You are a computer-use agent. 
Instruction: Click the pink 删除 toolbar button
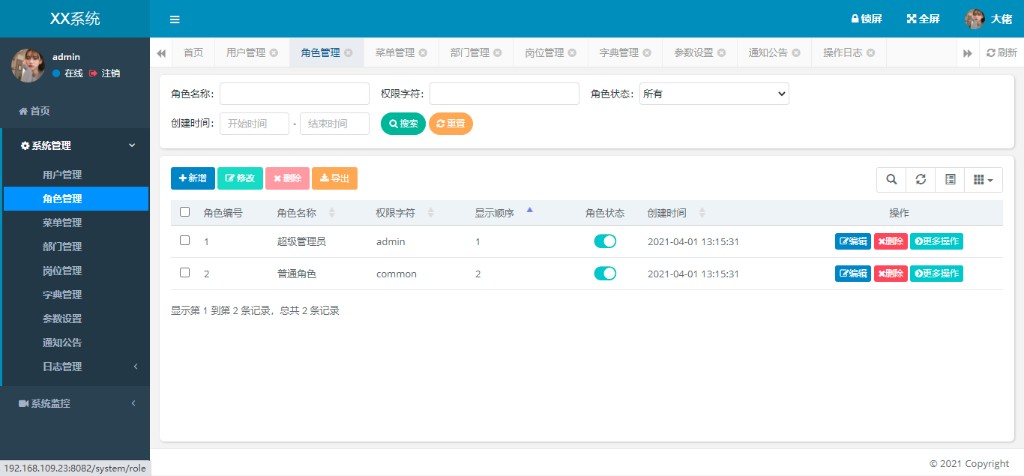click(x=287, y=178)
